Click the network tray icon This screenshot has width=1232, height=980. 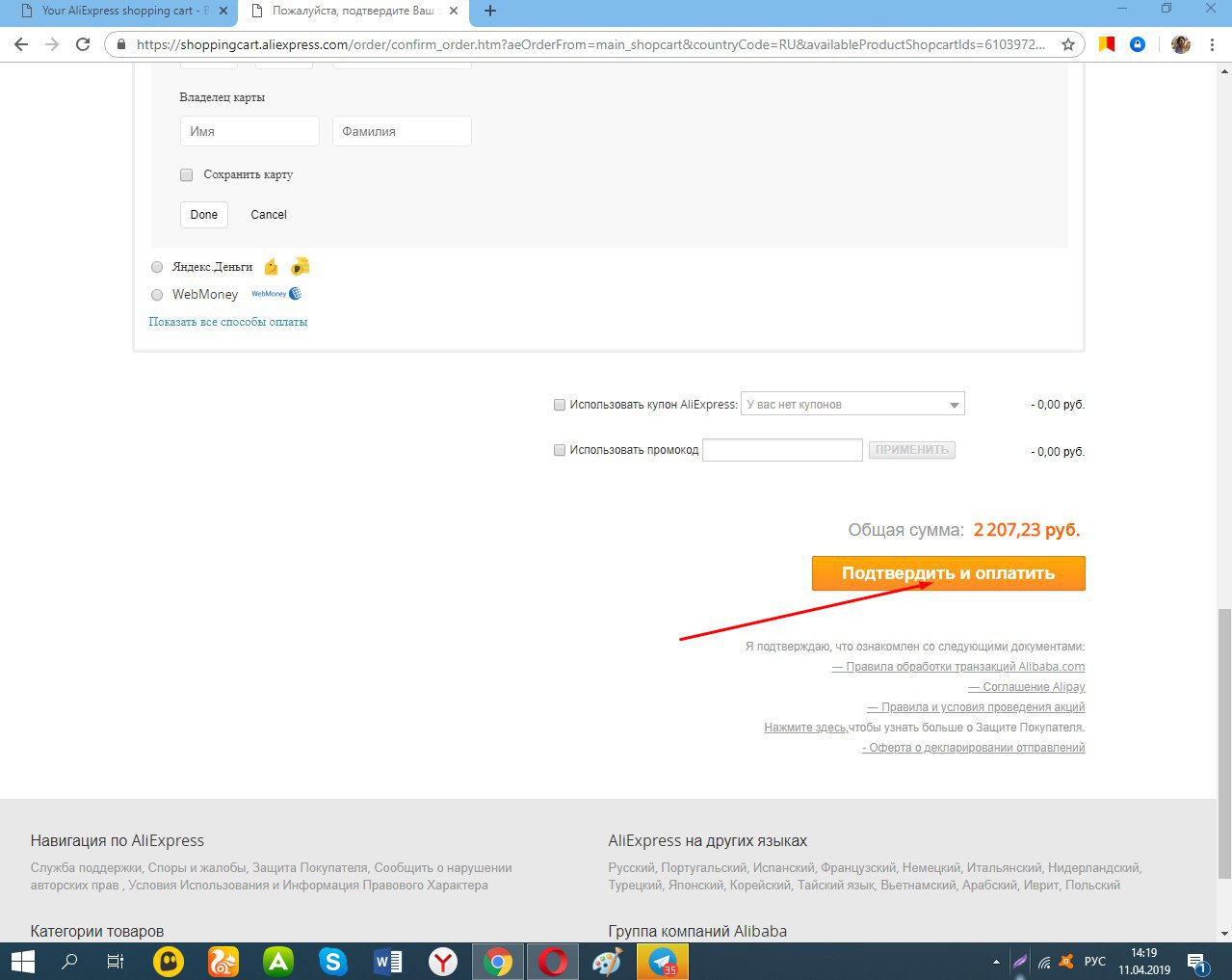[1044, 962]
